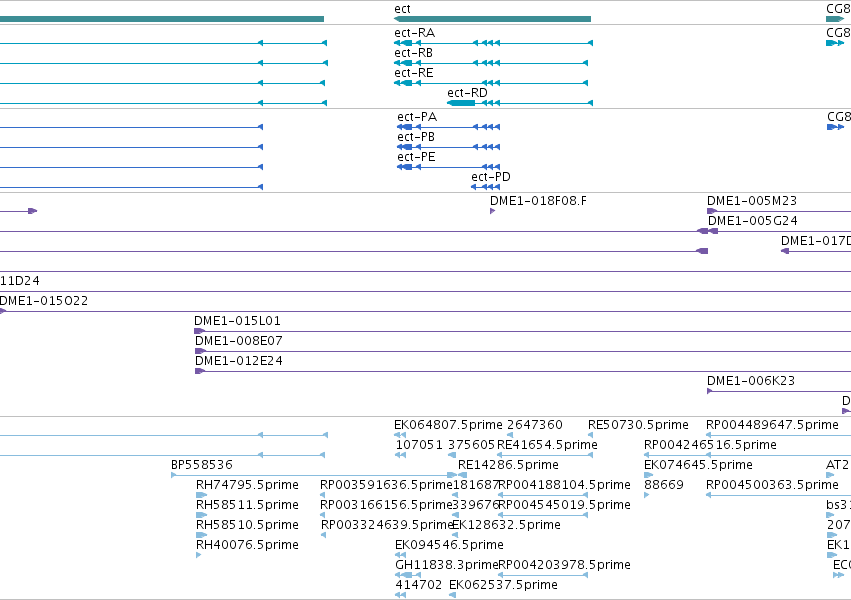Select EST RE50730.5prime
Image resolution: width=851 pixels, height=600 pixels.
638,425
